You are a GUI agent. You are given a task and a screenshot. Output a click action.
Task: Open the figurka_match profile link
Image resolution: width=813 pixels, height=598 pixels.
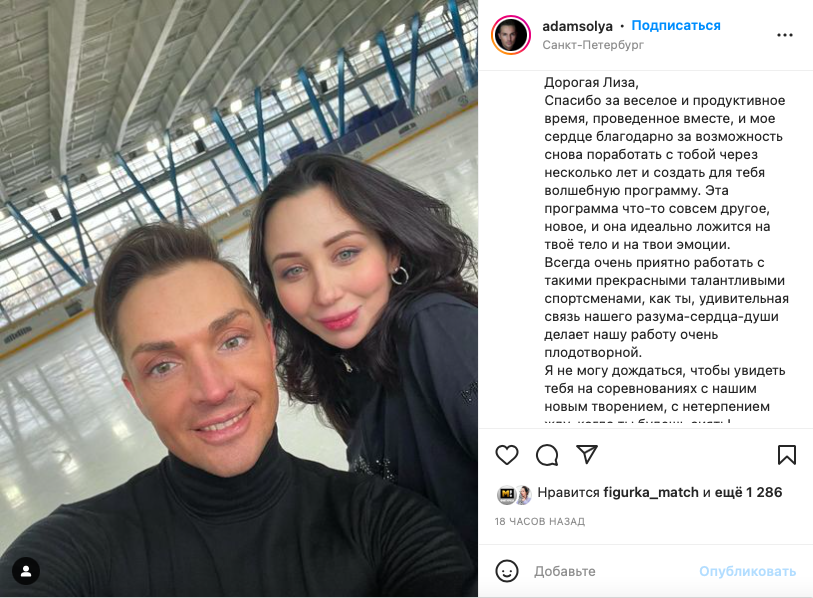tap(651, 492)
